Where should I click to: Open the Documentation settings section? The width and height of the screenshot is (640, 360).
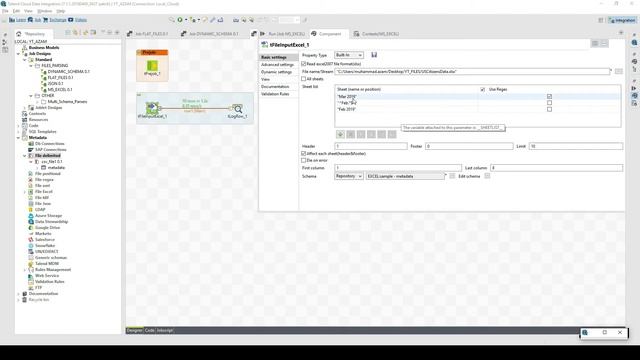[x=275, y=87]
